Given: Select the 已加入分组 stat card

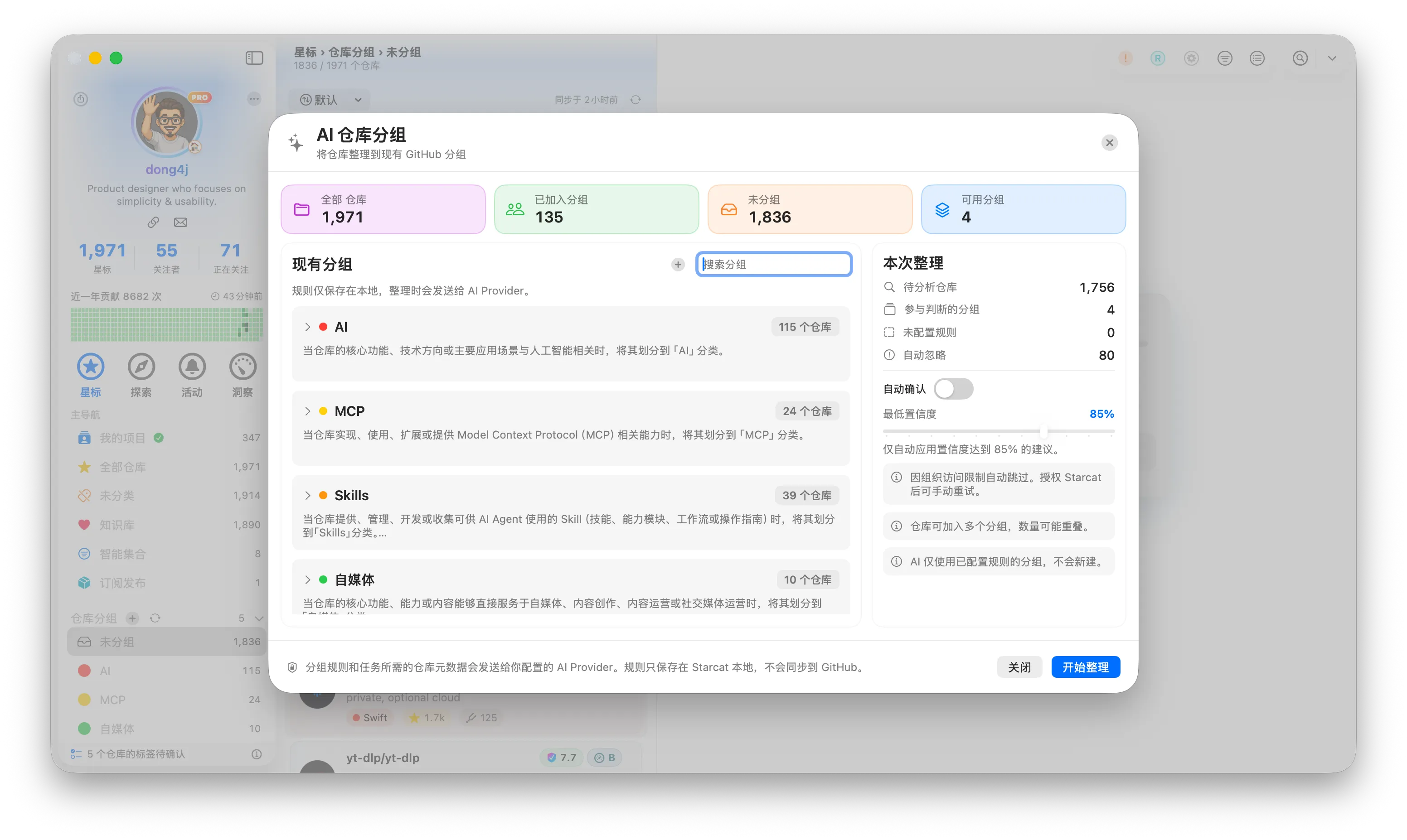Looking at the screenshot, I should (597, 209).
